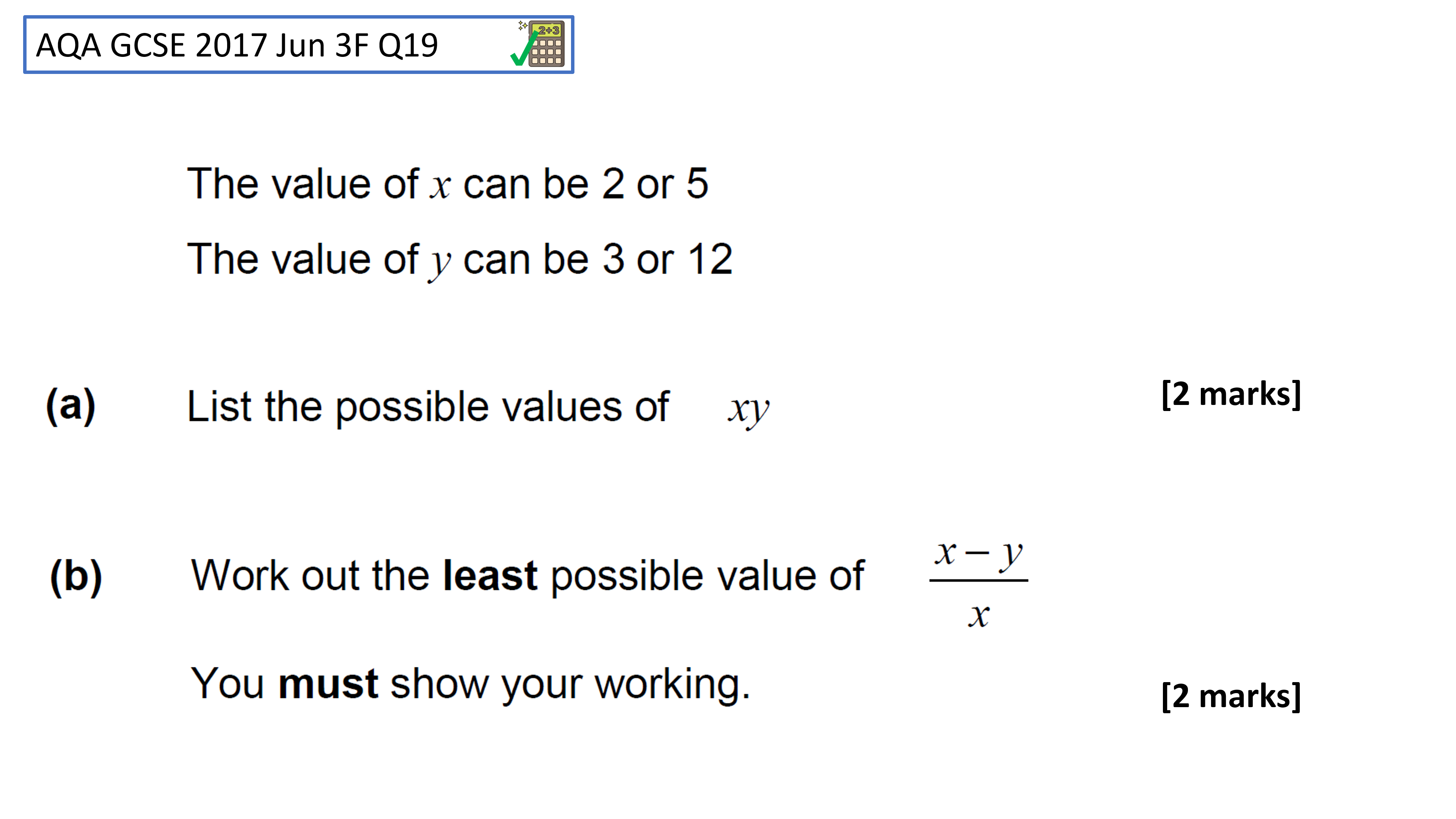The width and height of the screenshot is (1456, 819).
Task: Select the title text AQA GCSE 2017 Jun 3F Q19
Action: click(x=237, y=45)
